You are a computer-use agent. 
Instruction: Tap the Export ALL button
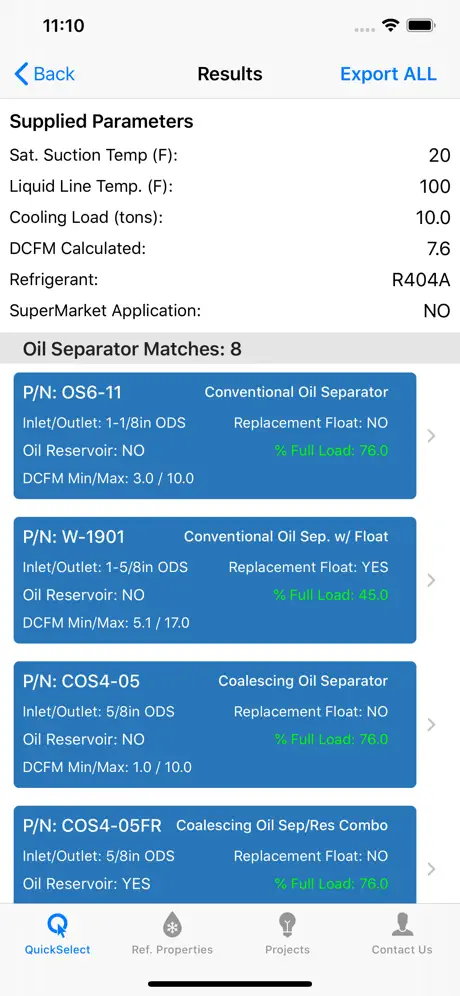pos(388,74)
